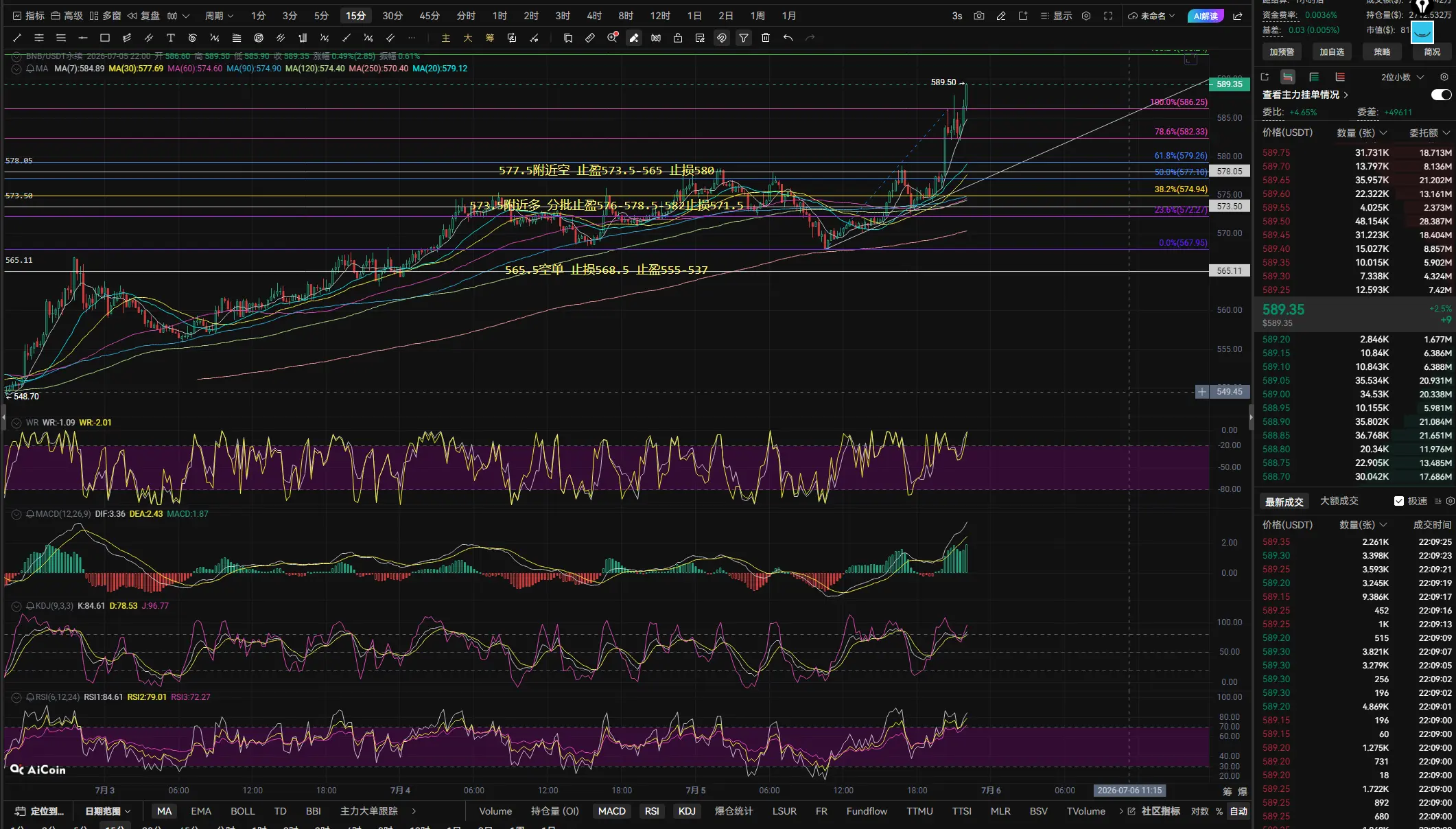This screenshot has height=829, width=1456.
Task: Toggle the 查看主力挂单情况 switch
Action: (1441, 95)
